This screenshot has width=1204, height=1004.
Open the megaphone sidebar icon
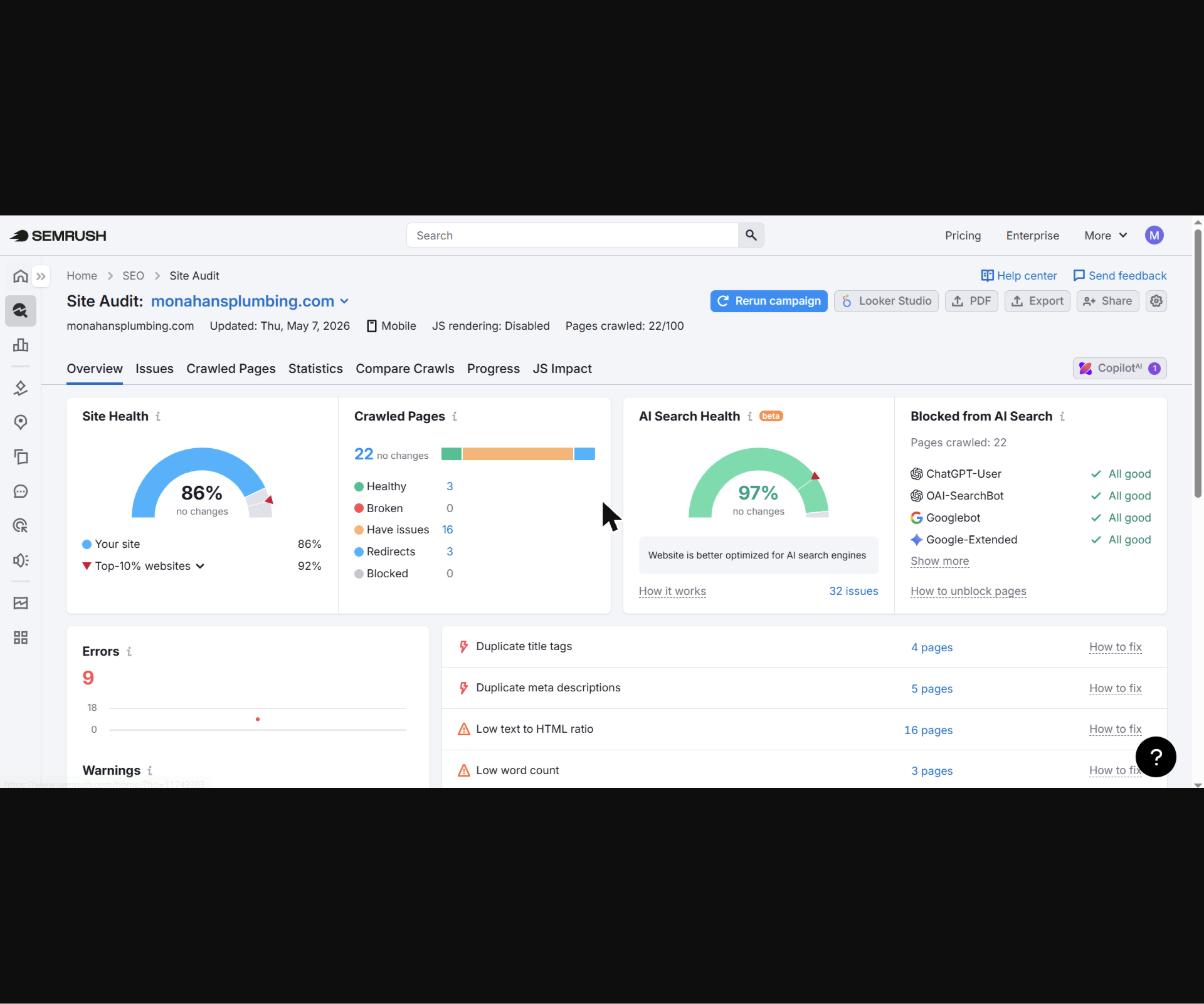point(20,560)
